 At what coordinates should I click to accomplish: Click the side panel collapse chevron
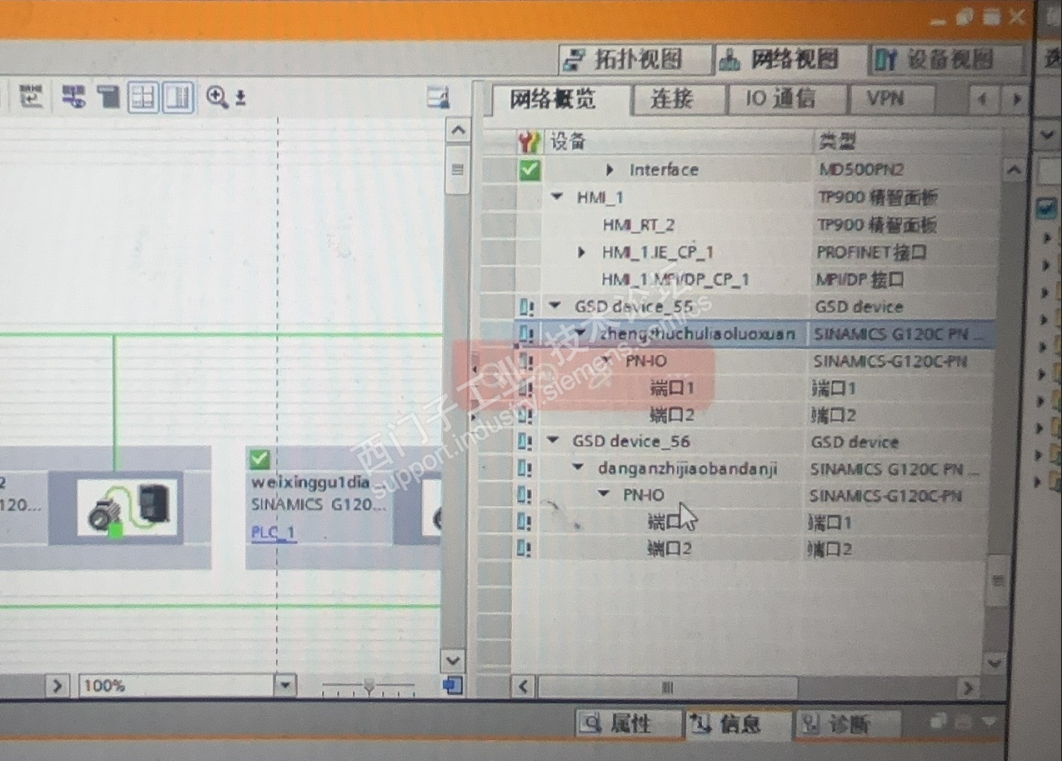pos(1047,134)
